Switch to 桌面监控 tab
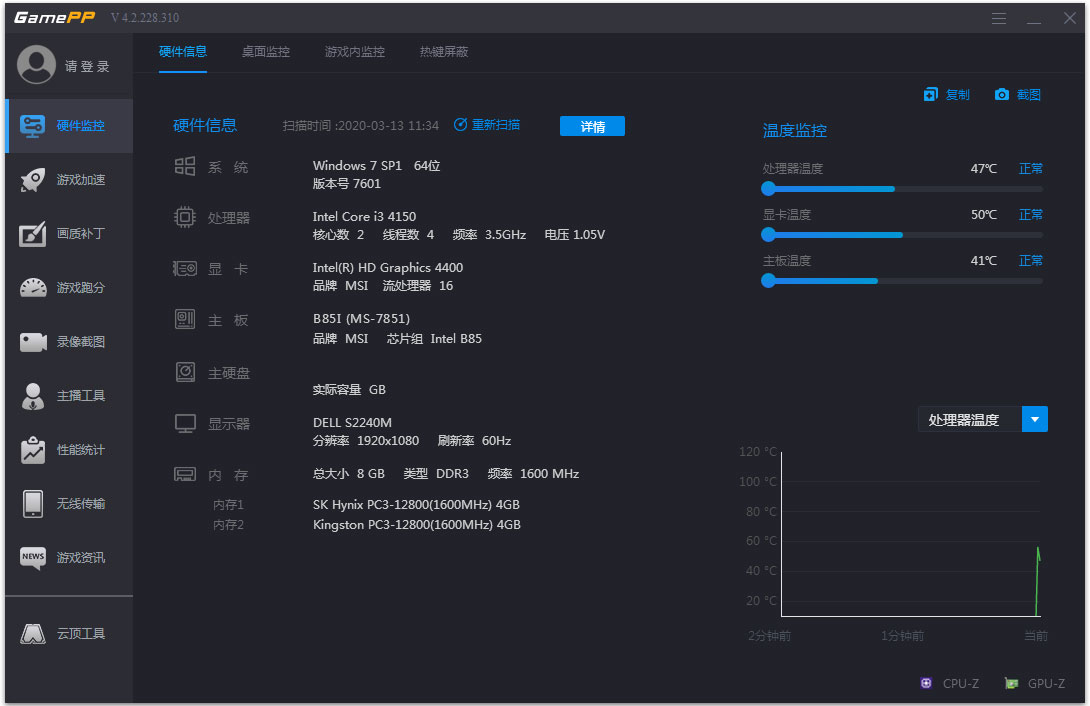1090x706 pixels. pyautogui.click(x=266, y=52)
